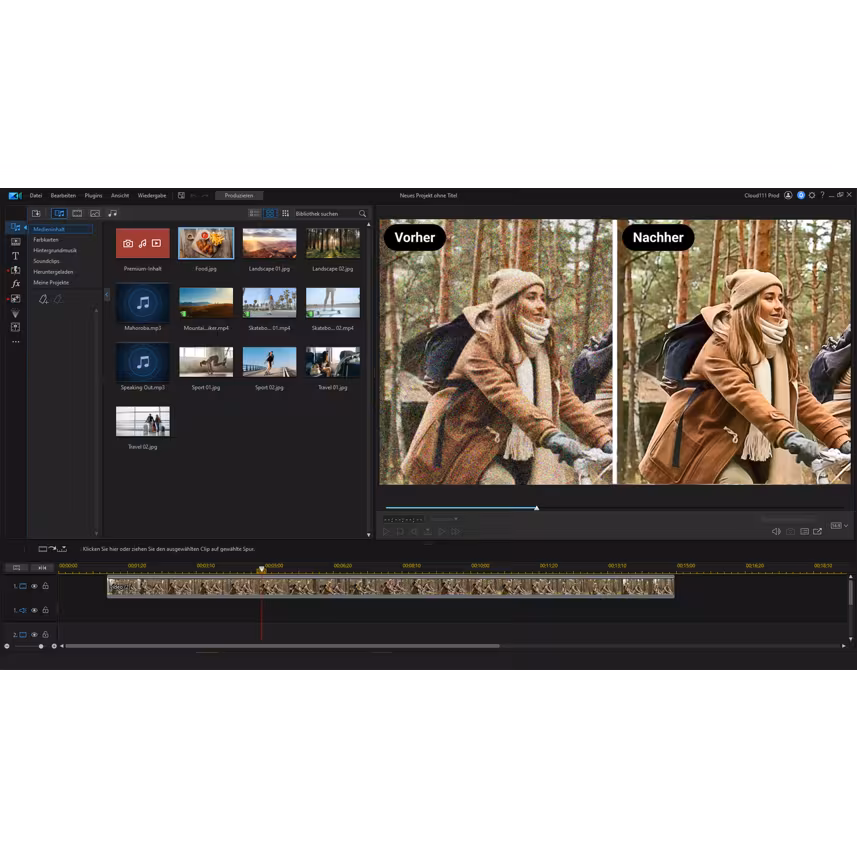Click the user account icon near Cloud111 Prod
858x858 pixels.
788,195
